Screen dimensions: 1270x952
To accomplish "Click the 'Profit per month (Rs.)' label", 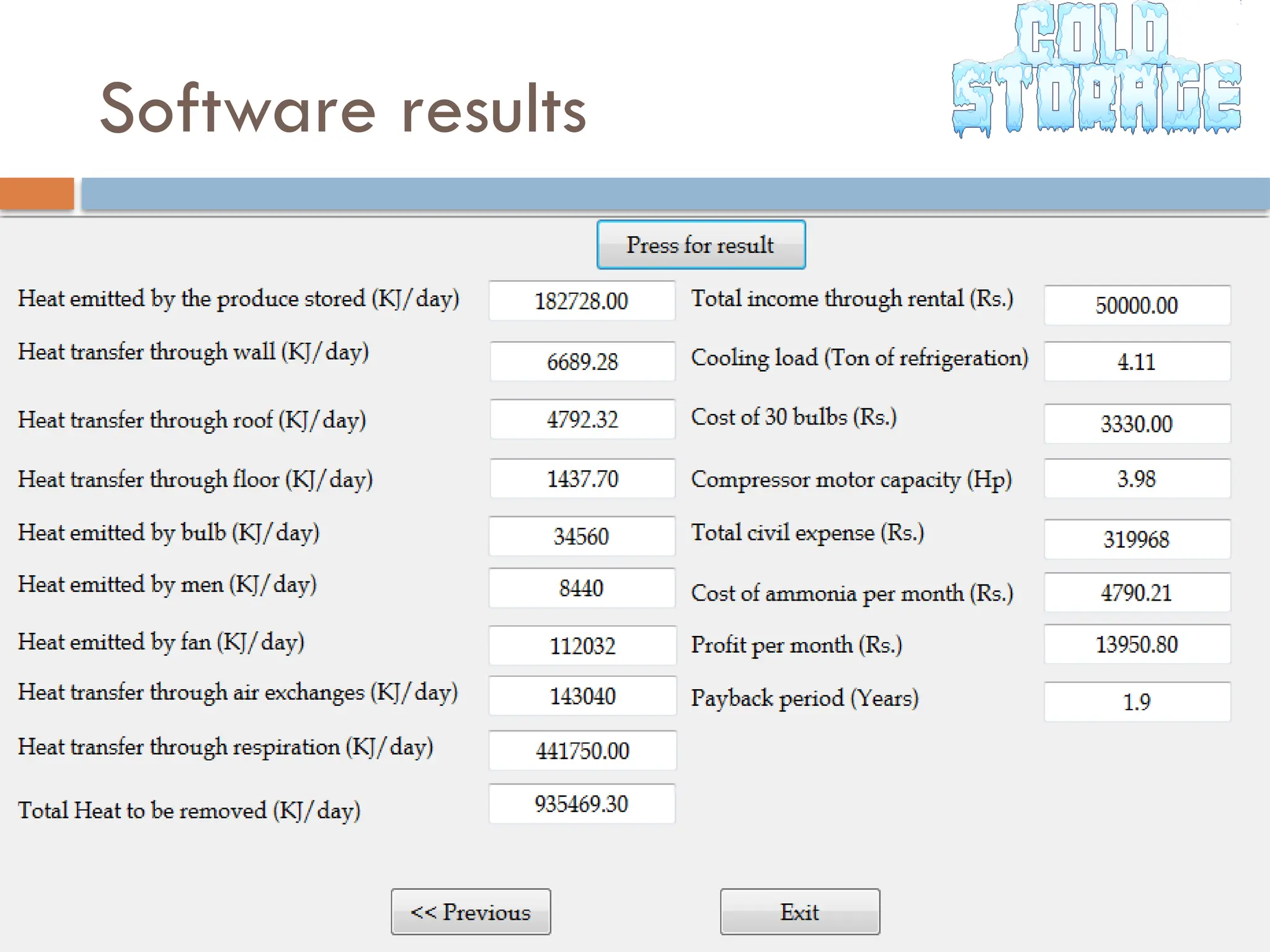I will pos(797,646).
